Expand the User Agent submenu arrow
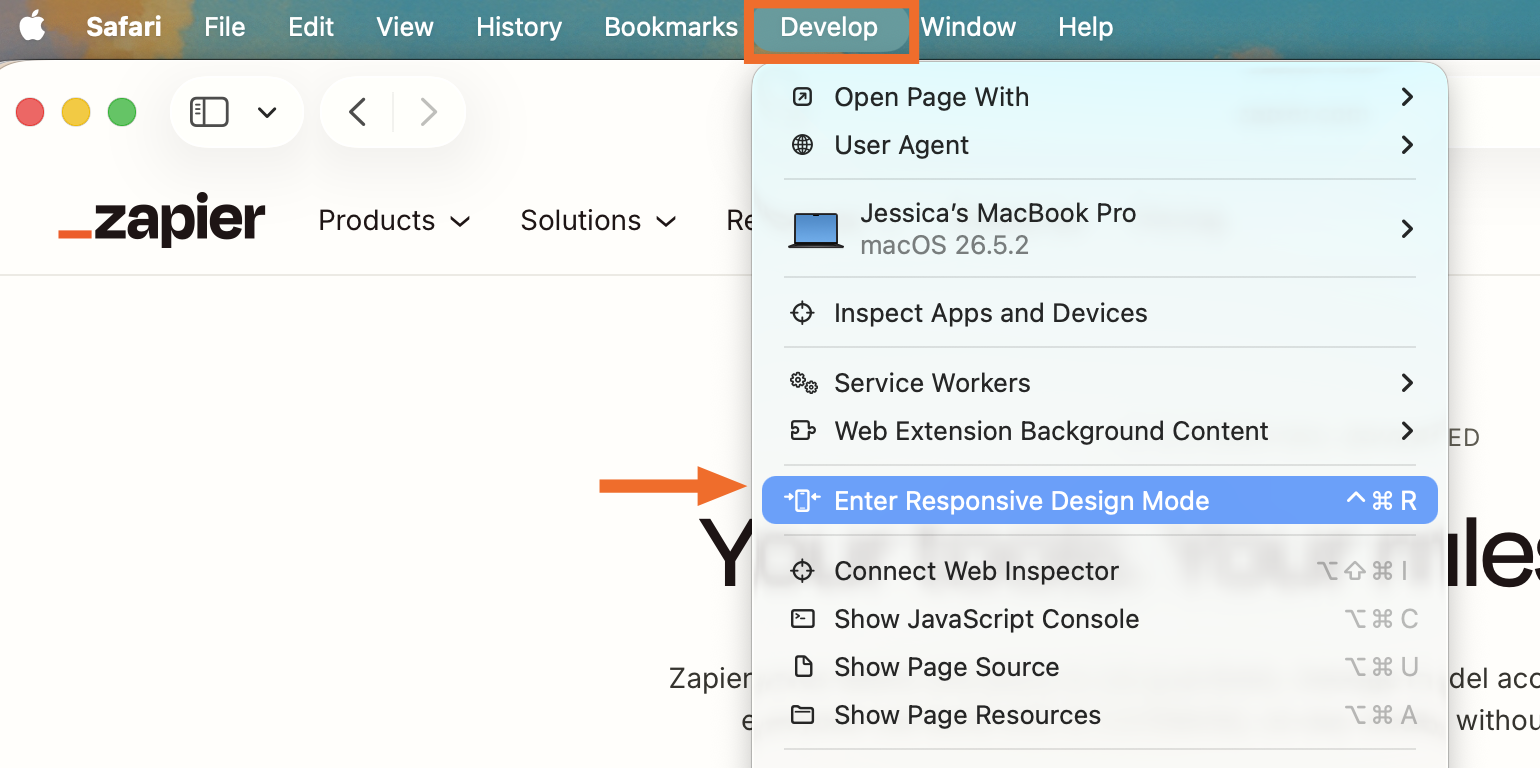 (x=1407, y=145)
